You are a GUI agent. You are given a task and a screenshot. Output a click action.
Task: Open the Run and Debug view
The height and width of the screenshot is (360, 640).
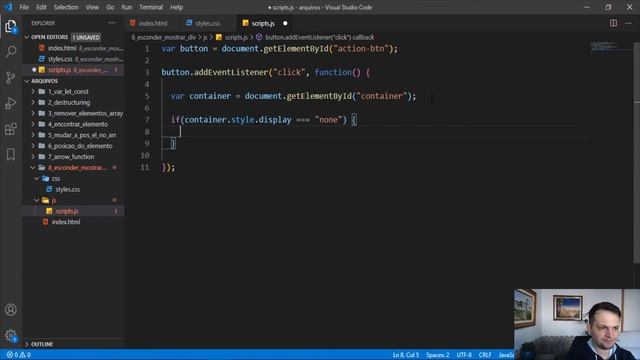11,103
